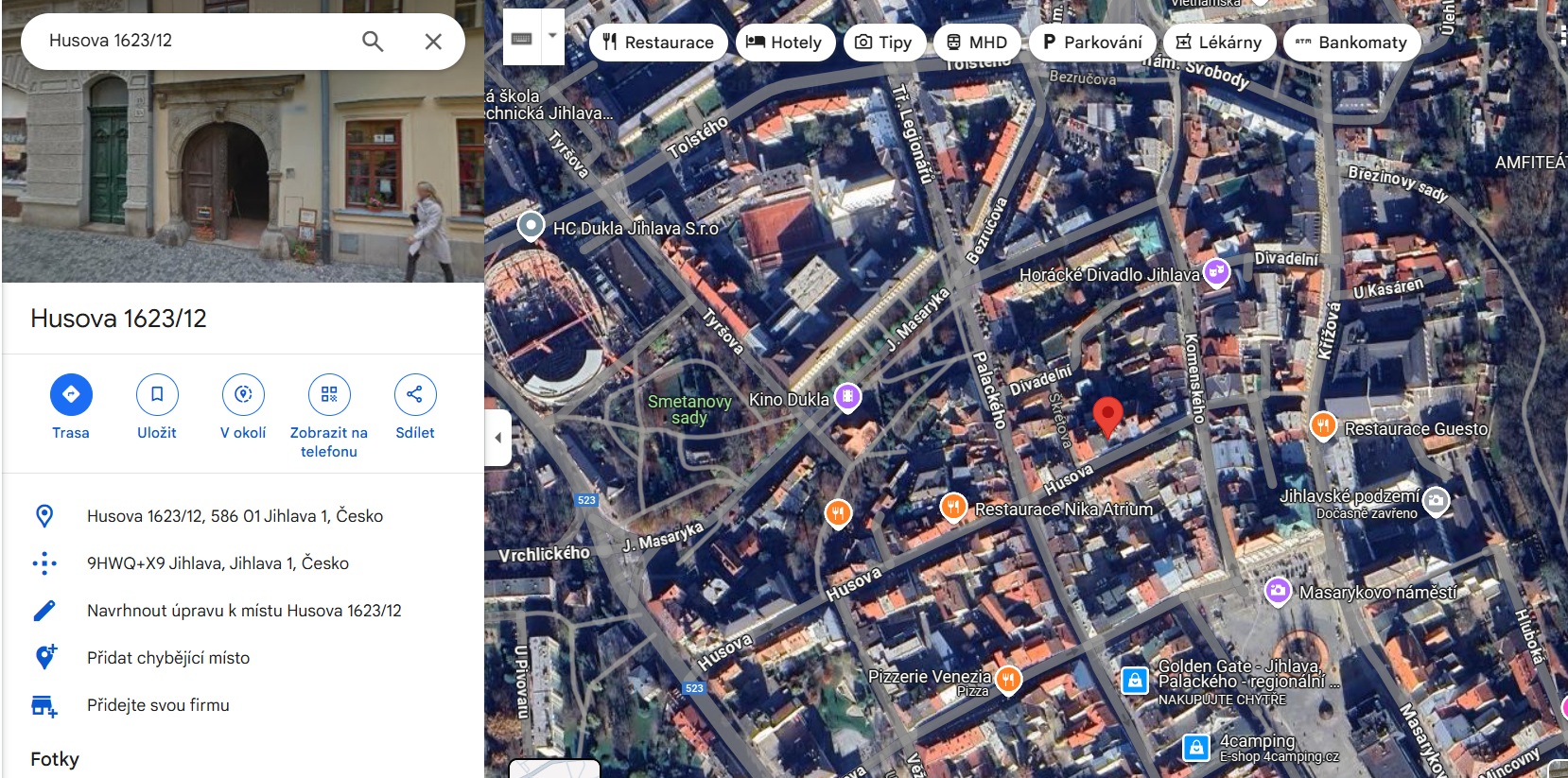The height and width of the screenshot is (778, 1568).
Task: Select the Tipy category chip
Action: [884, 43]
